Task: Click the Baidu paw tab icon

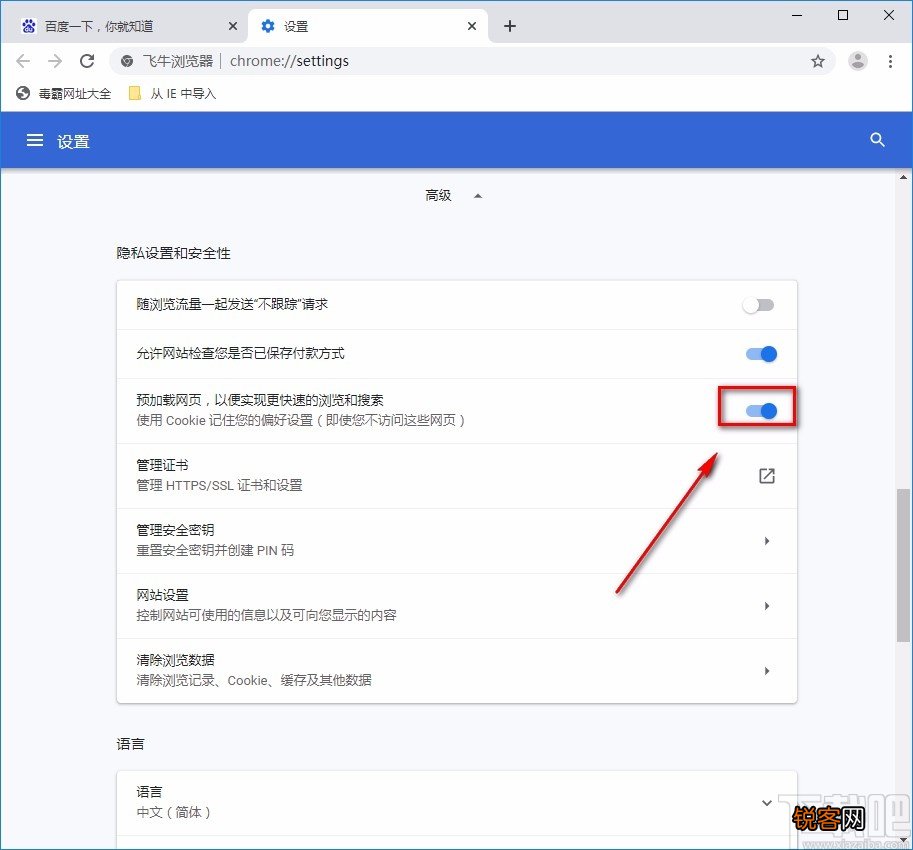Action: [x=29, y=26]
